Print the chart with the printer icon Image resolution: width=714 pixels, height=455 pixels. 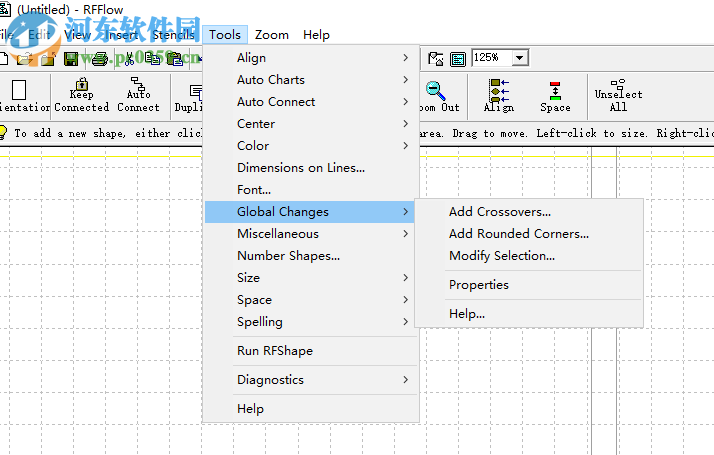[x=100, y=59]
